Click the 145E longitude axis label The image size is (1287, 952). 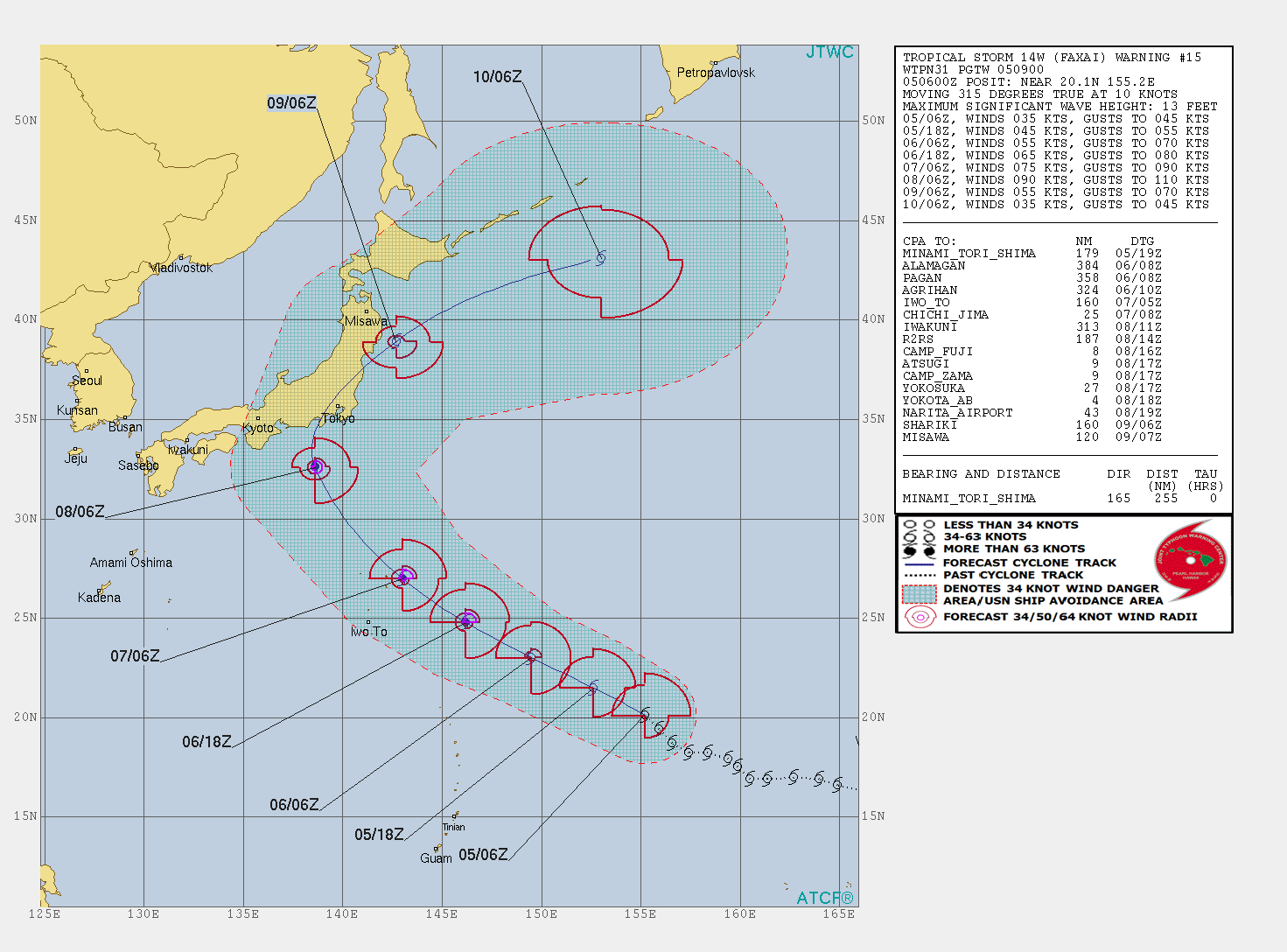pos(441,914)
